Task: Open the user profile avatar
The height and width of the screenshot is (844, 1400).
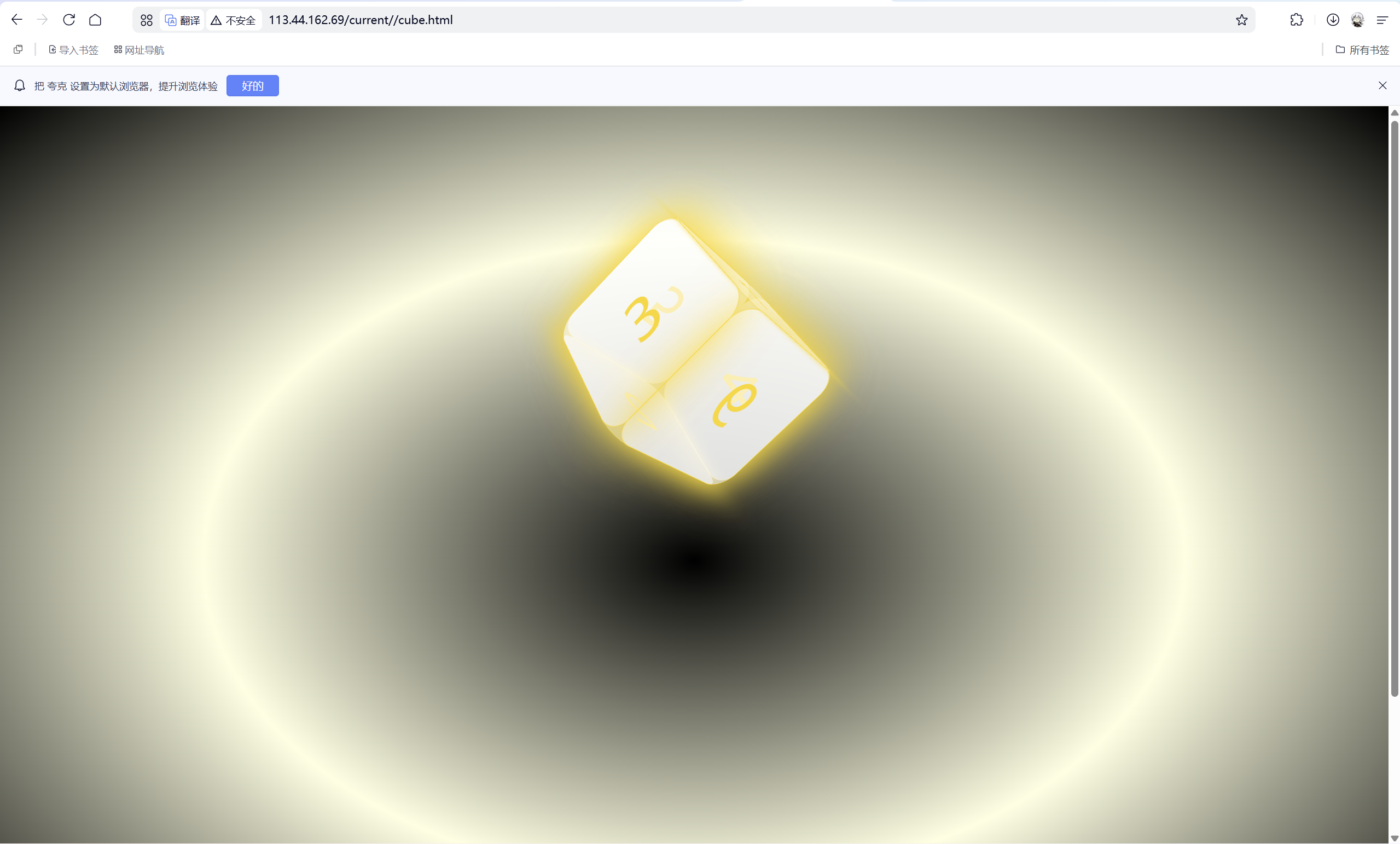Action: click(1357, 20)
